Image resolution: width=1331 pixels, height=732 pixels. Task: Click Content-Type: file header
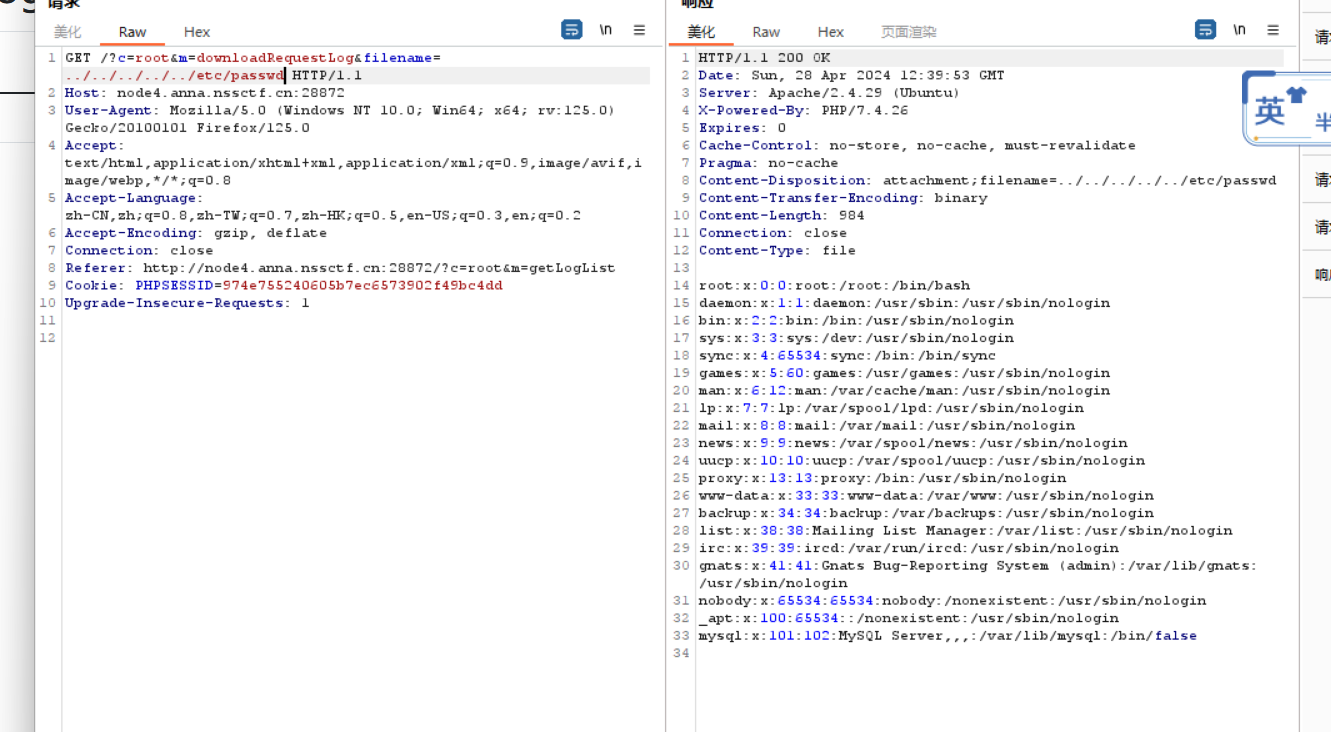click(777, 250)
